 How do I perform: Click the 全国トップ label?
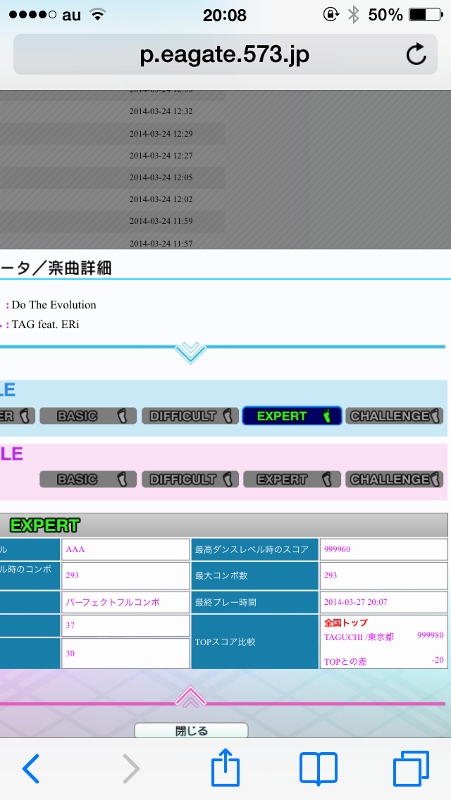click(345, 623)
